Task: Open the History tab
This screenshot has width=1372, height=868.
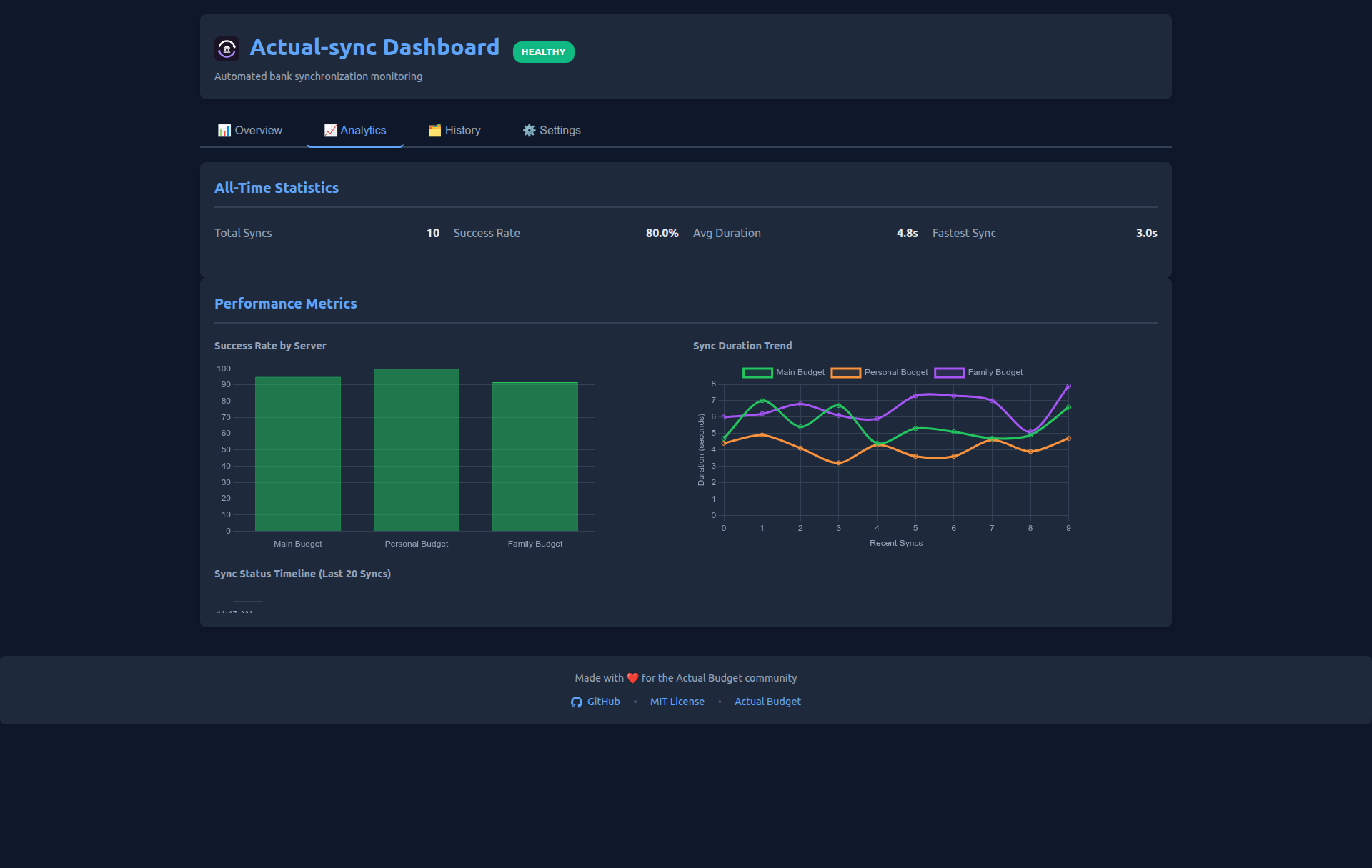Action: [x=454, y=131]
